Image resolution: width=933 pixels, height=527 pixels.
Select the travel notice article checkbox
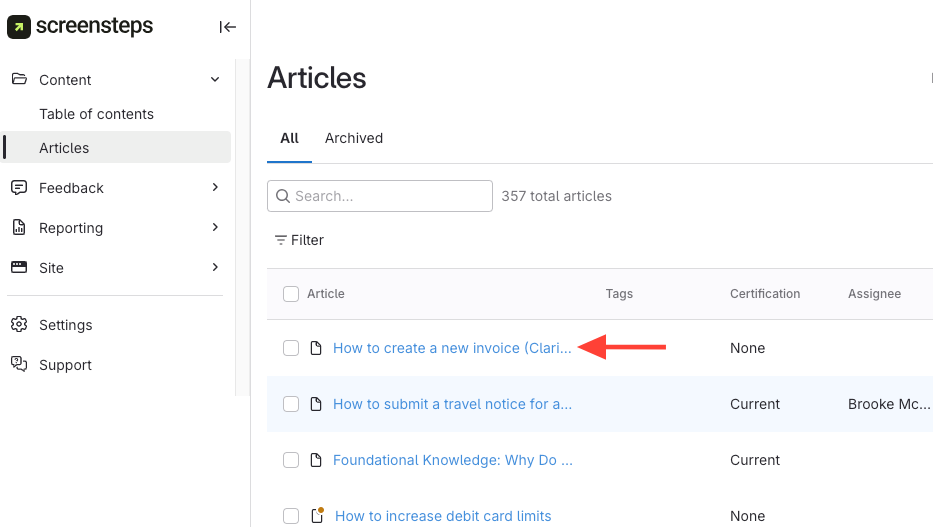pos(291,404)
